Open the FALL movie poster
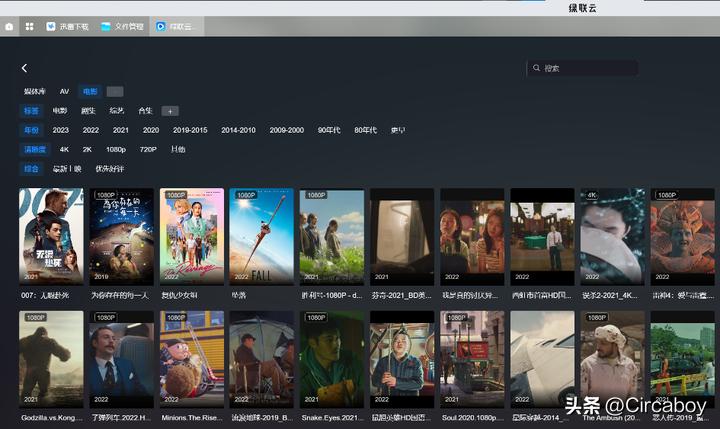 click(262, 237)
